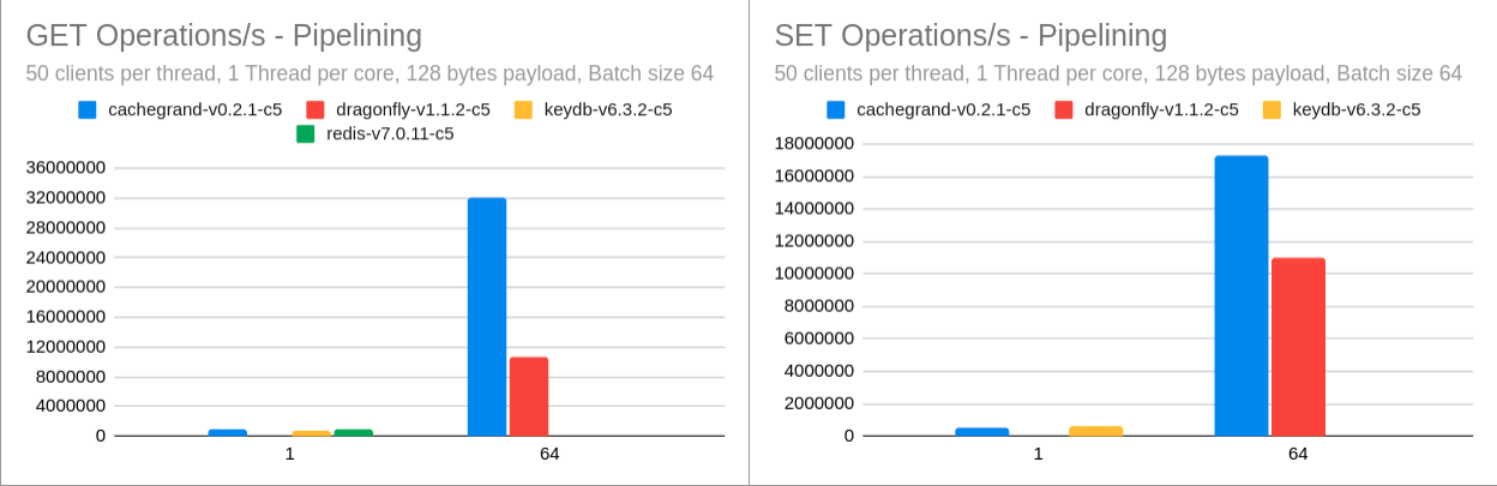1497x486 pixels.
Task: Click the red dragonfly swatch in SET legend
Action: point(1065,110)
